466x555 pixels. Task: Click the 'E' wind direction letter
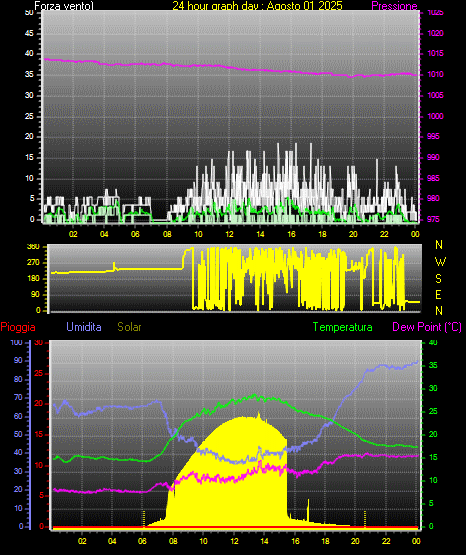438,294
